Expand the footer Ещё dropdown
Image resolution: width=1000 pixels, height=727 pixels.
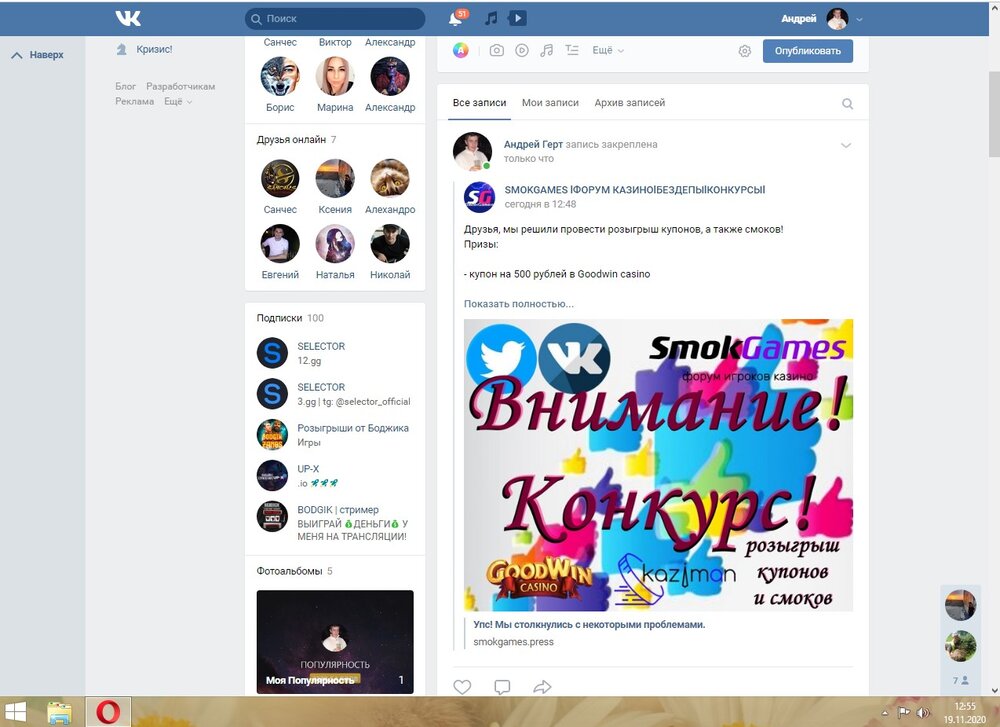click(x=178, y=101)
